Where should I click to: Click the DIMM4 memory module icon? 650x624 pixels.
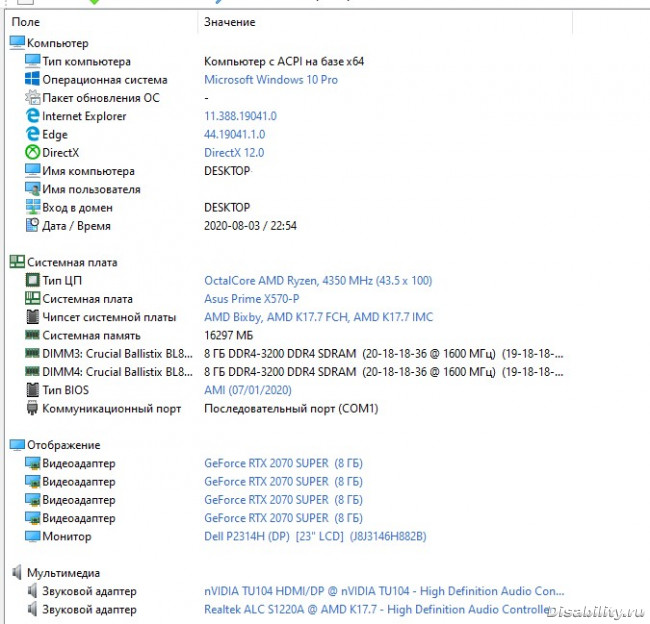point(32,371)
